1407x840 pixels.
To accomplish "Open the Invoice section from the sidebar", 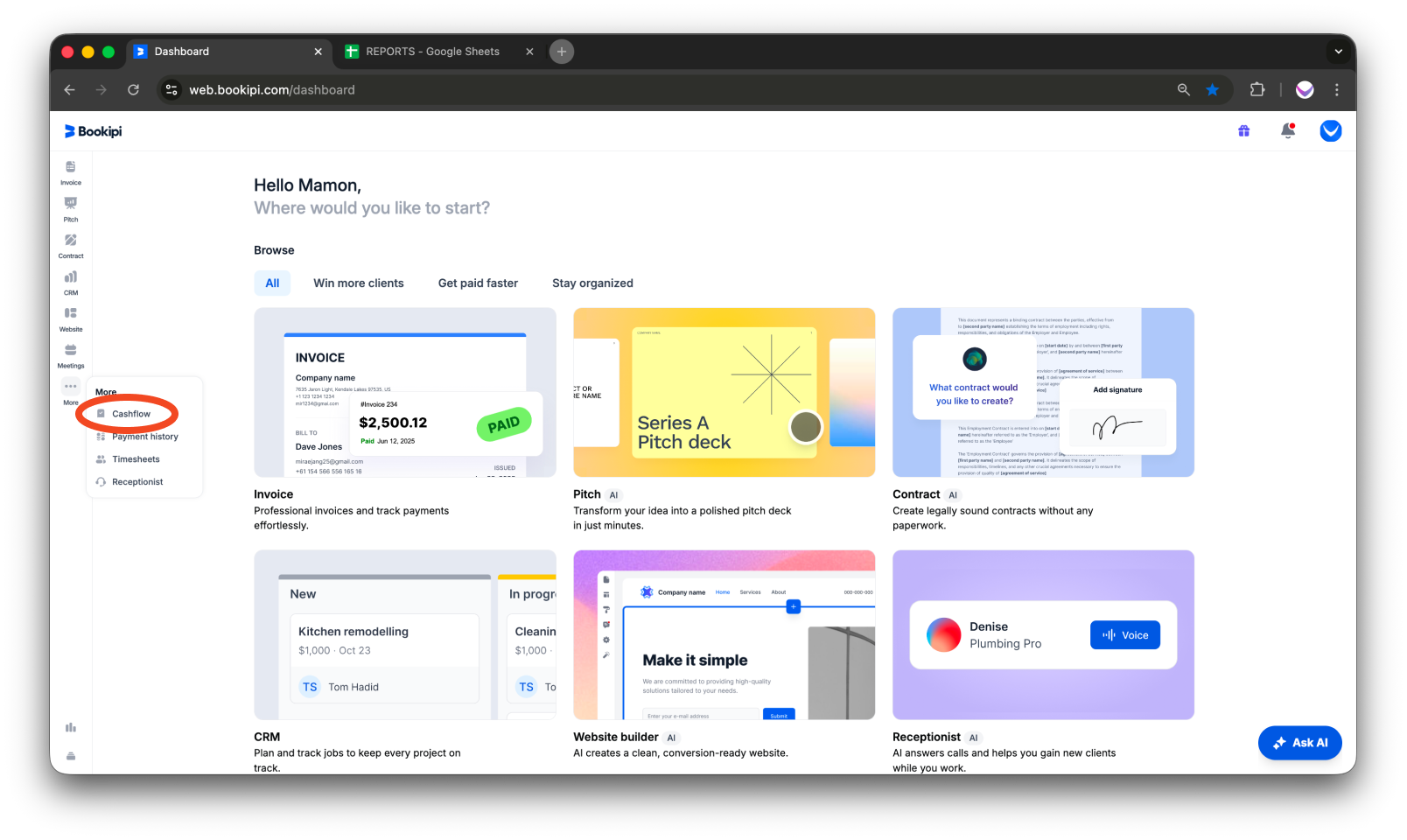I will (x=70, y=171).
